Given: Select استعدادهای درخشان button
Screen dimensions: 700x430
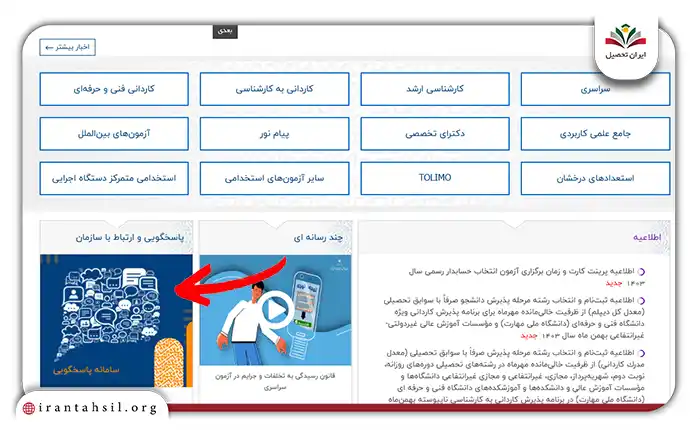Looking at the screenshot, I should pos(595,178).
